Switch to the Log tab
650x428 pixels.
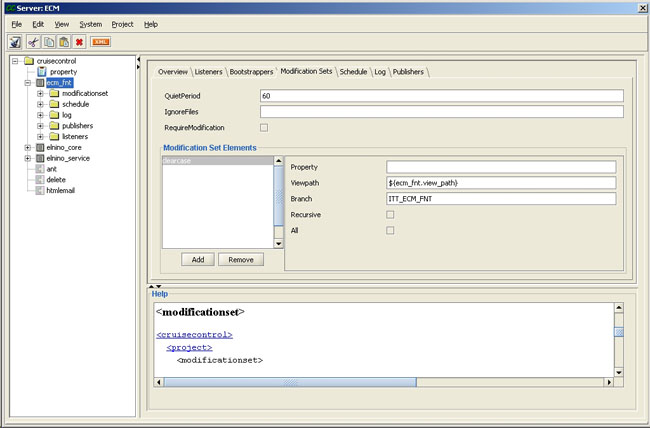click(x=380, y=72)
